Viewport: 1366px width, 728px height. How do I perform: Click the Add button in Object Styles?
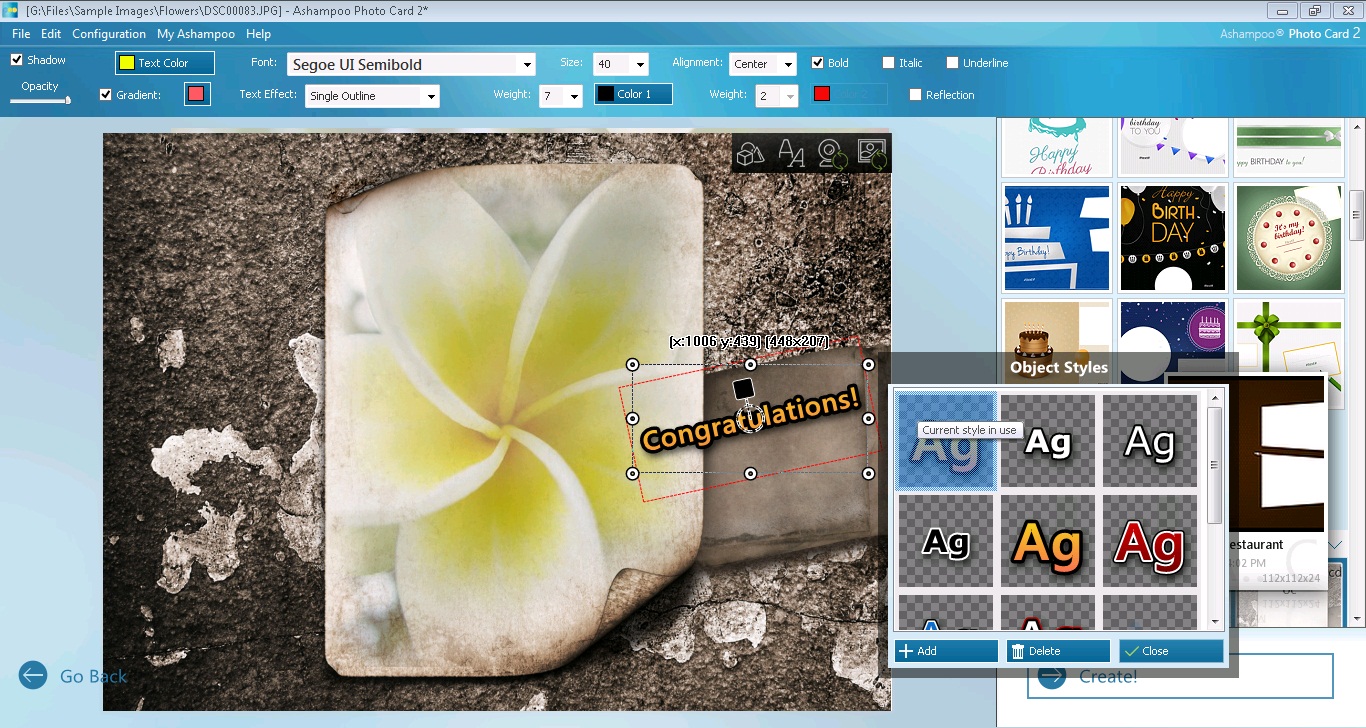(946, 651)
